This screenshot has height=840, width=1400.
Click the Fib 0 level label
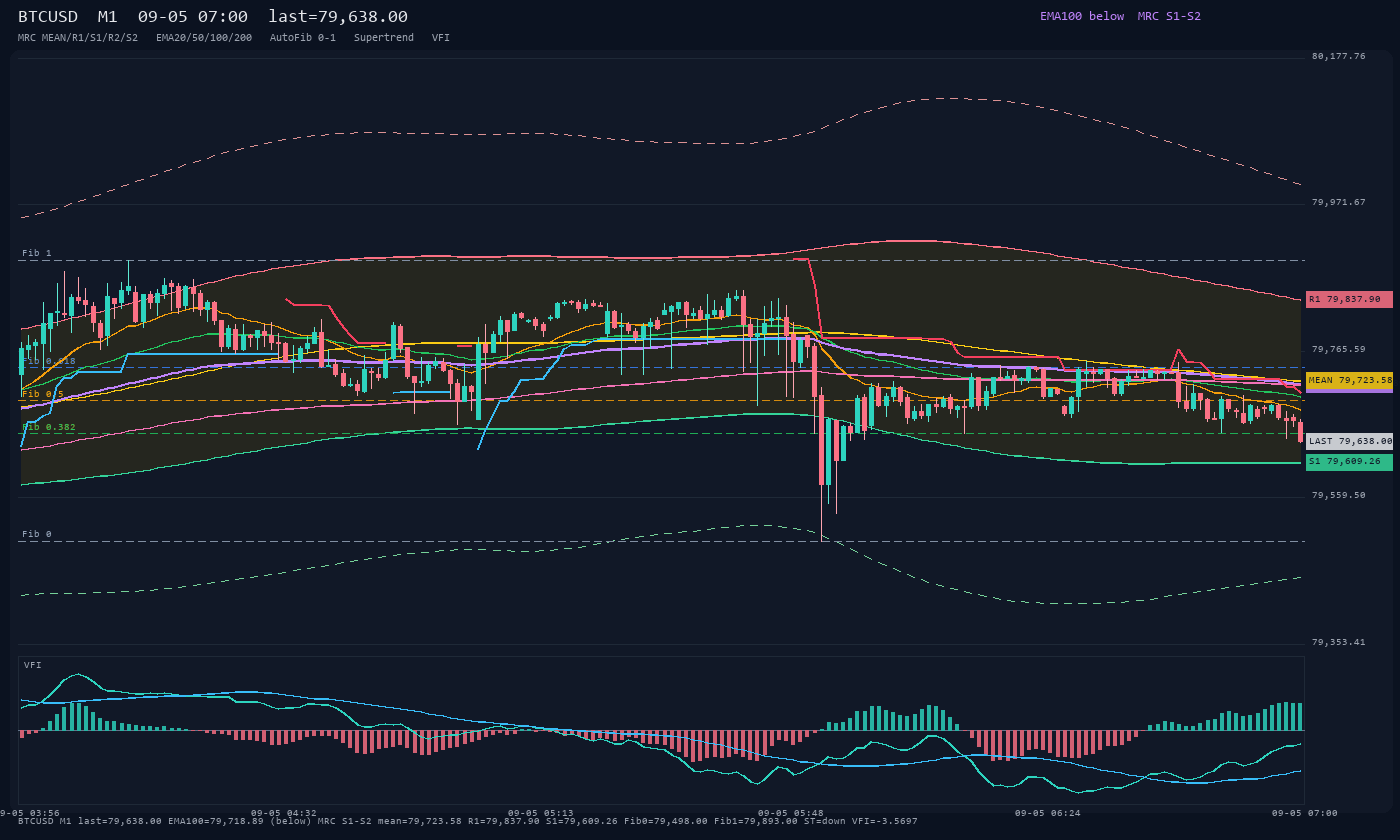[37, 534]
